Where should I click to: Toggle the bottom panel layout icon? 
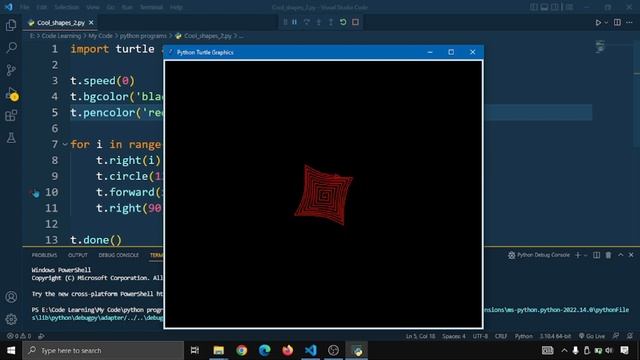[x=544, y=7]
